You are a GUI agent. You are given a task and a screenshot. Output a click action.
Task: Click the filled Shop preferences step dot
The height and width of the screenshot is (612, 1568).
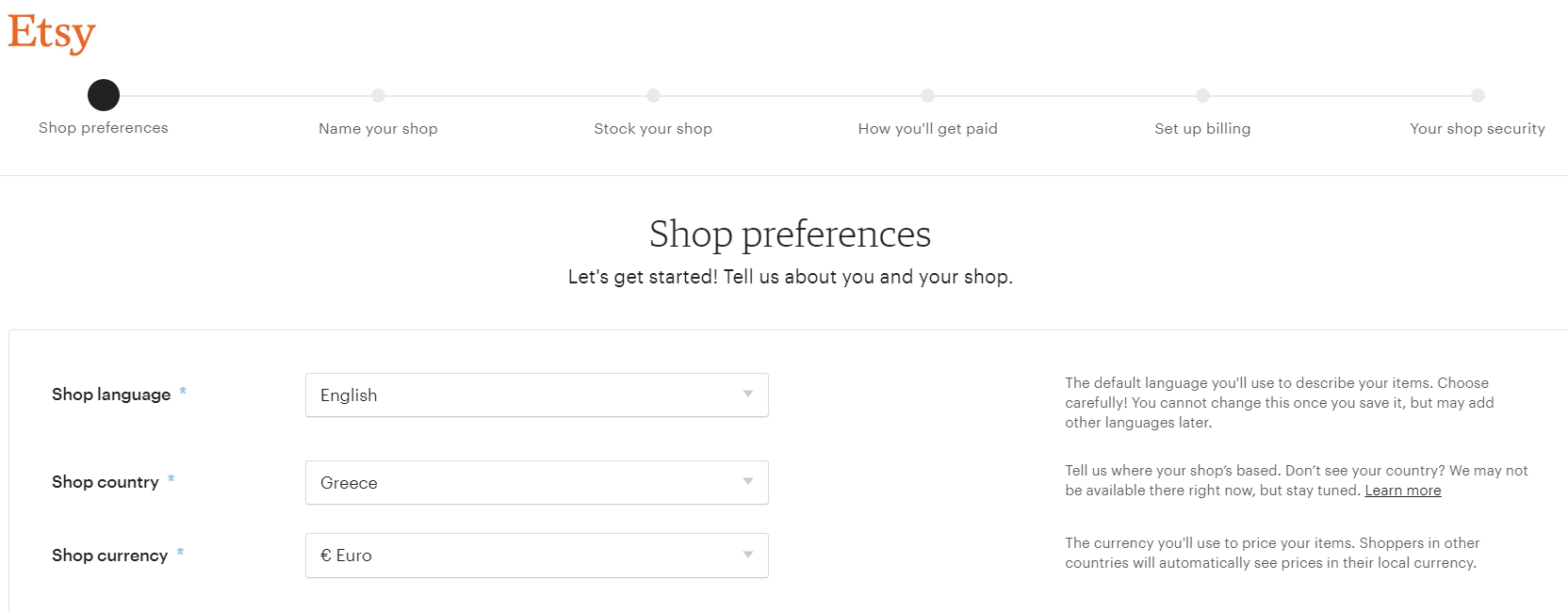[104, 94]
